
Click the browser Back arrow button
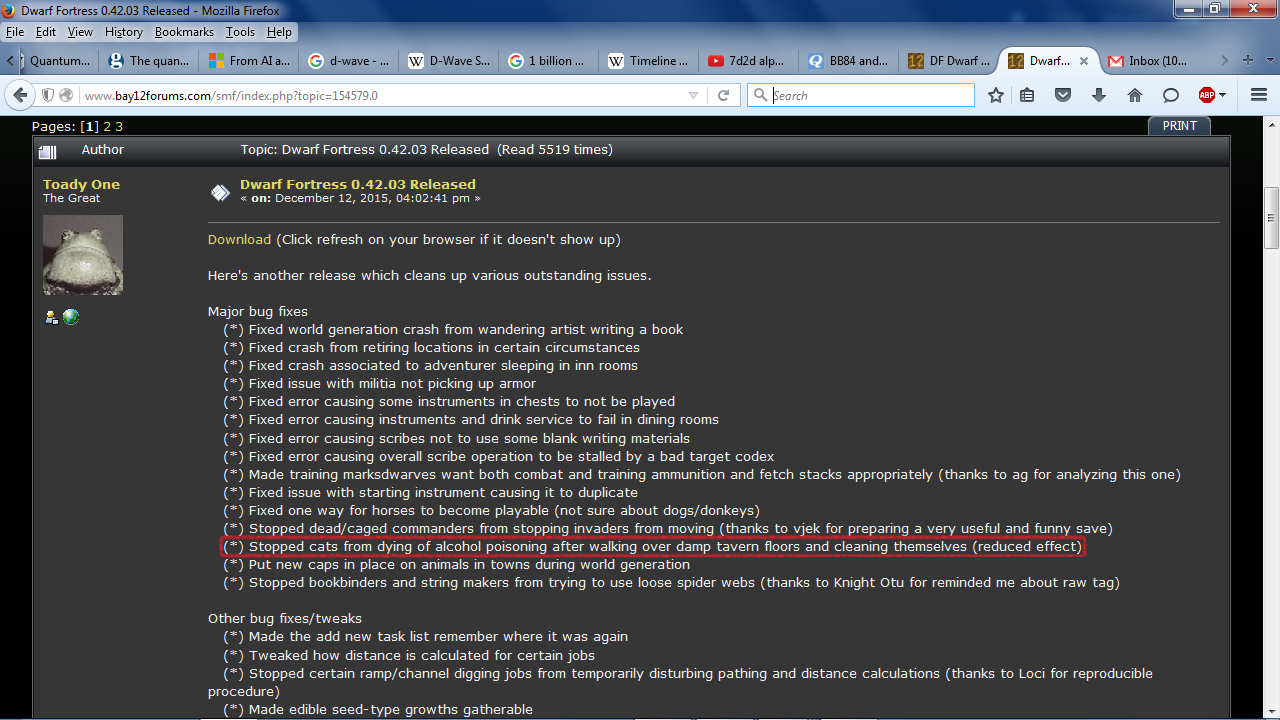click(x=19, y=95)
